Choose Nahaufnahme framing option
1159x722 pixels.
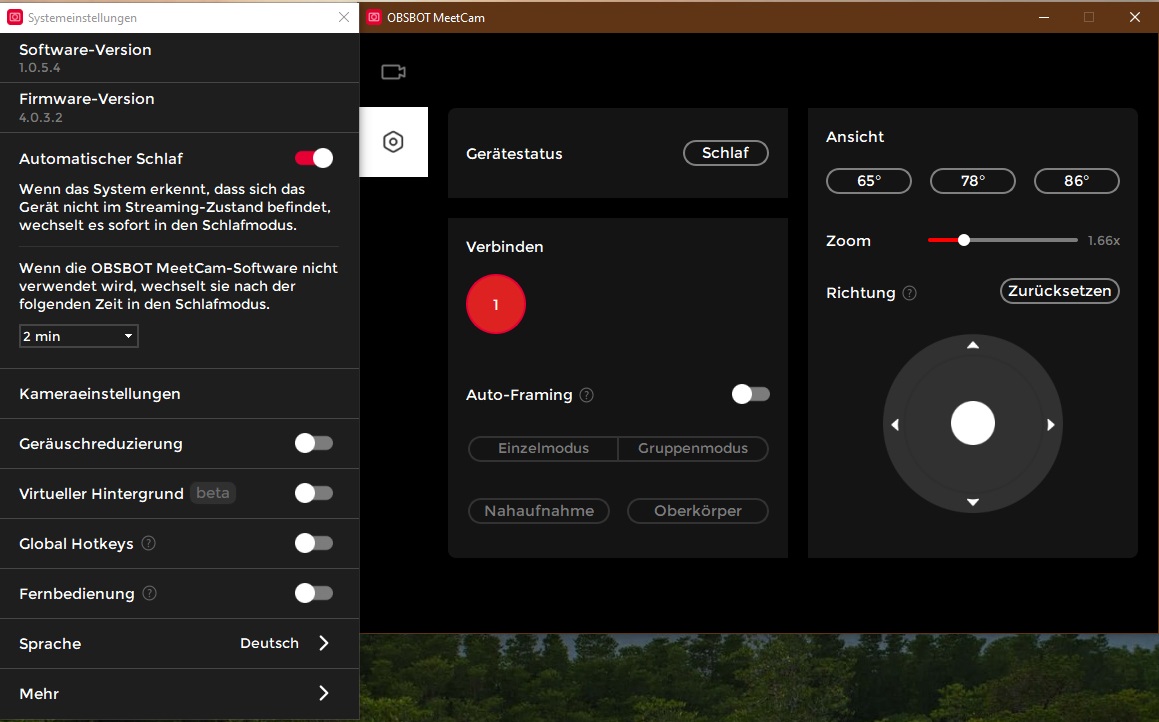pyautogui.click(x=539, y=511)
